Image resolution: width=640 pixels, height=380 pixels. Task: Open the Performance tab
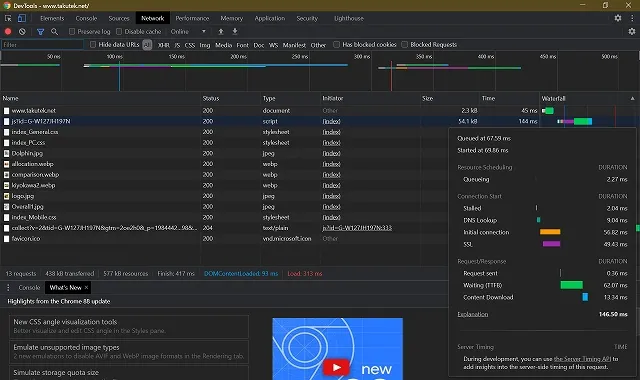(x=192, y=18)
